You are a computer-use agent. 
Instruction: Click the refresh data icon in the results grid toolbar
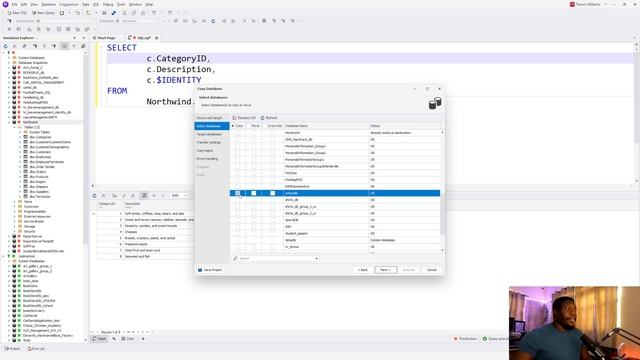94,196
